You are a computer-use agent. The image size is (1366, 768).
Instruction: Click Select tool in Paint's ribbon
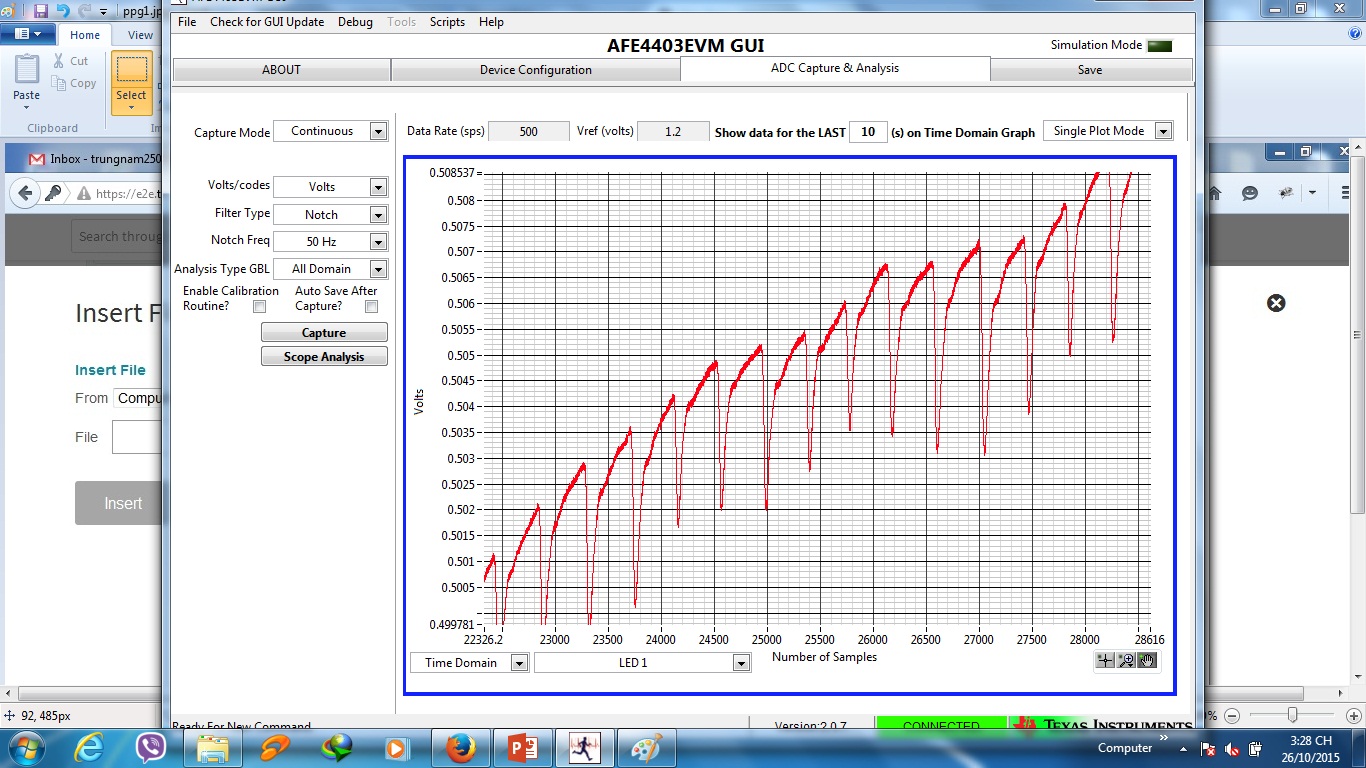131,82
